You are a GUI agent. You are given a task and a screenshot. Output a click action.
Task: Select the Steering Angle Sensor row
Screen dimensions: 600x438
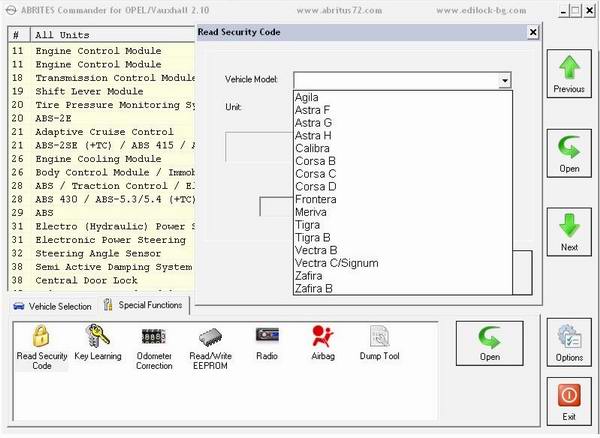click(x=102, y=253)
